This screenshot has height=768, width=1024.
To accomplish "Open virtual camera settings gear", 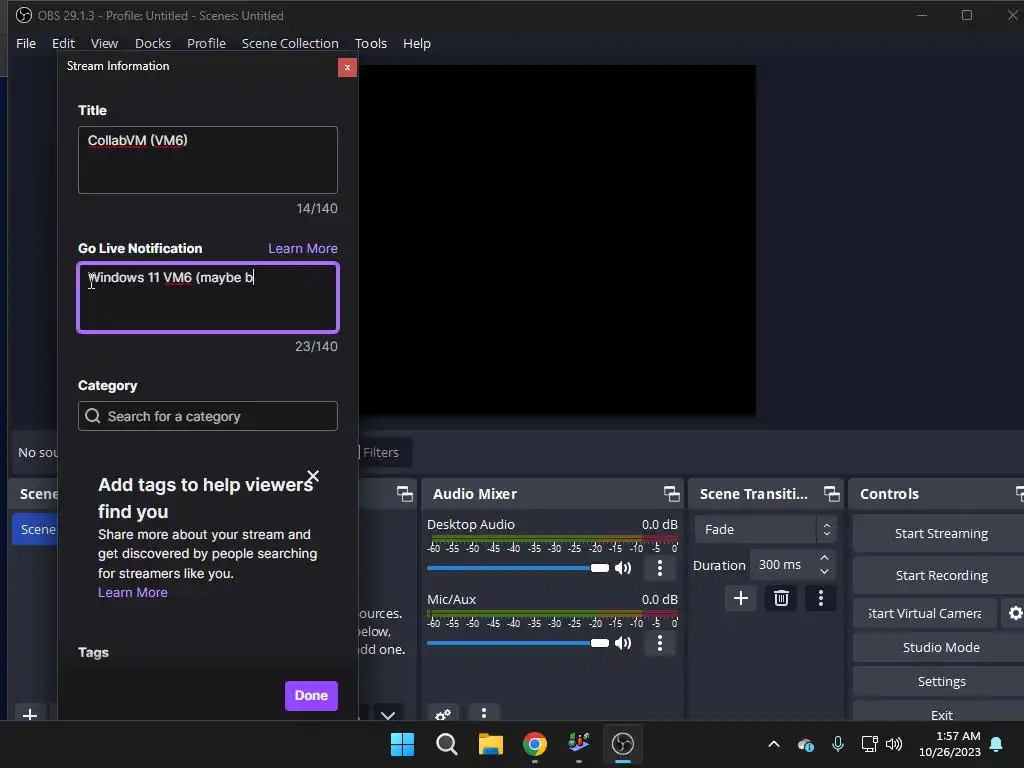I will pyautogui.click(x=1015, y=613).
